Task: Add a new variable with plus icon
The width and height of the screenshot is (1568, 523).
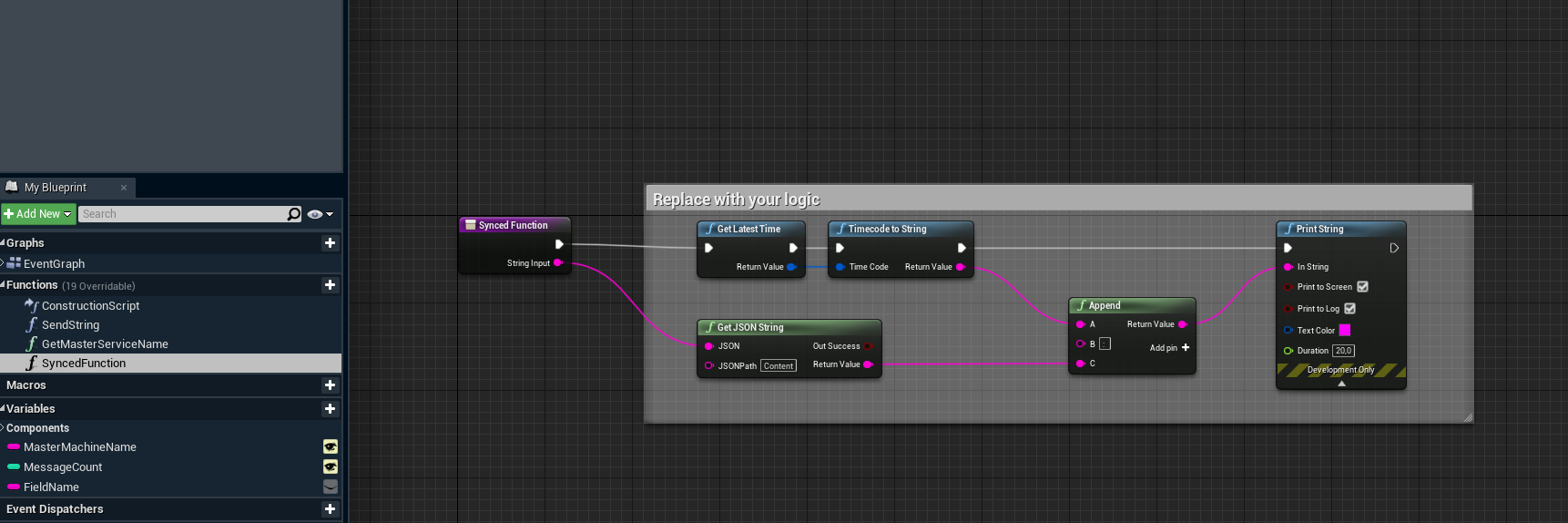Action: (330, 409)
